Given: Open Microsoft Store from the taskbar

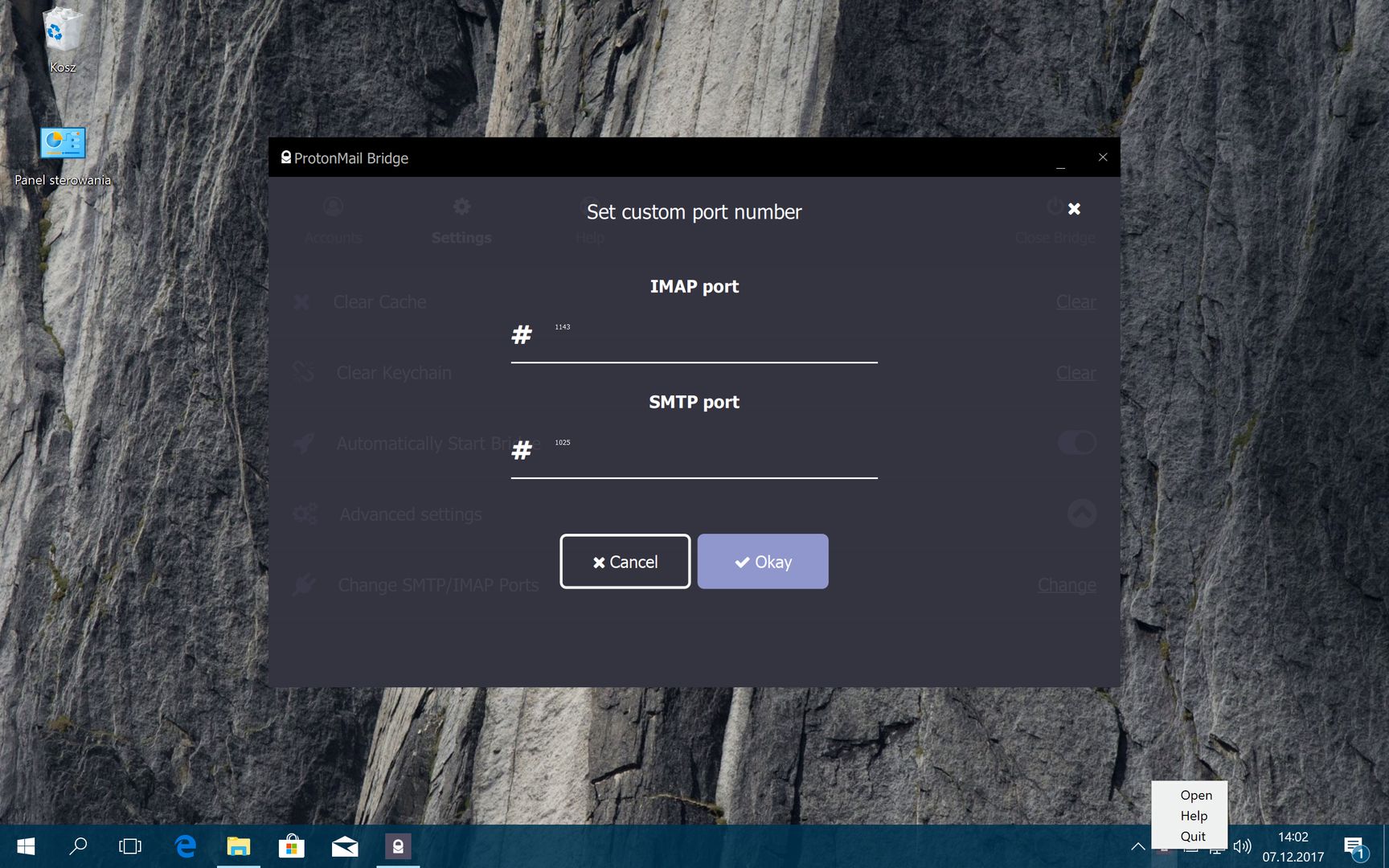Looking at the screenshot, I should click(x=292, y=846).
